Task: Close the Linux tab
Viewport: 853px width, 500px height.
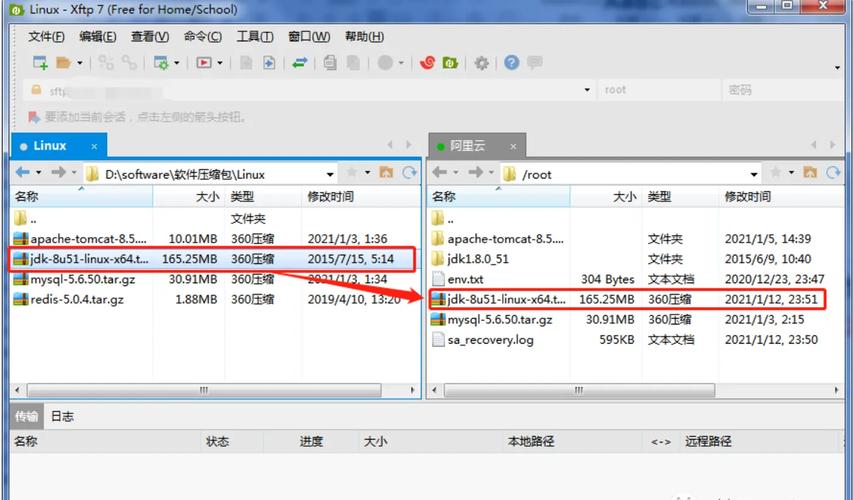Action: (94, 146)
